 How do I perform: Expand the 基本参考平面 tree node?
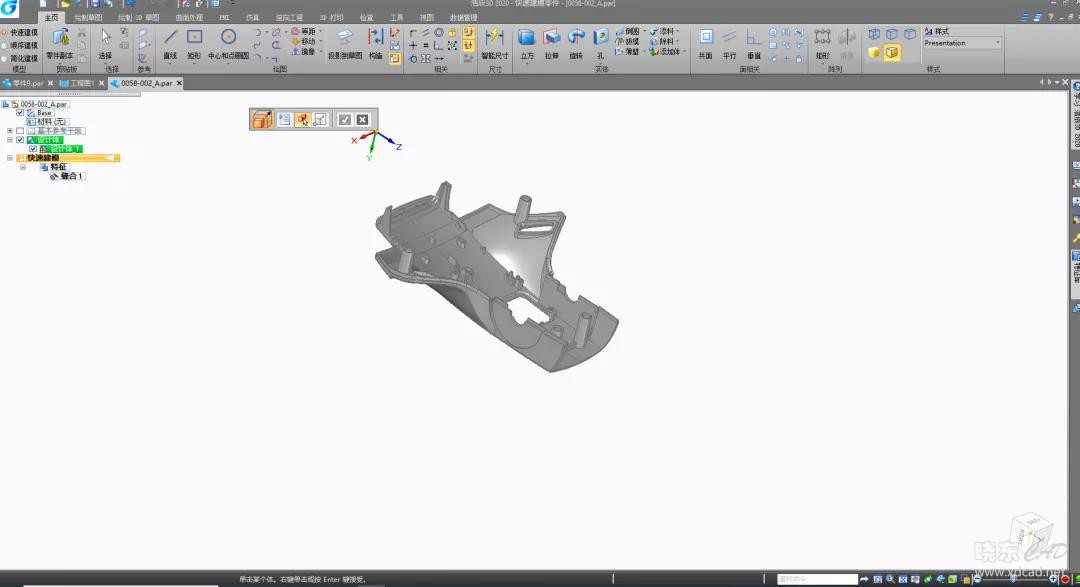[x=9, y=131]
